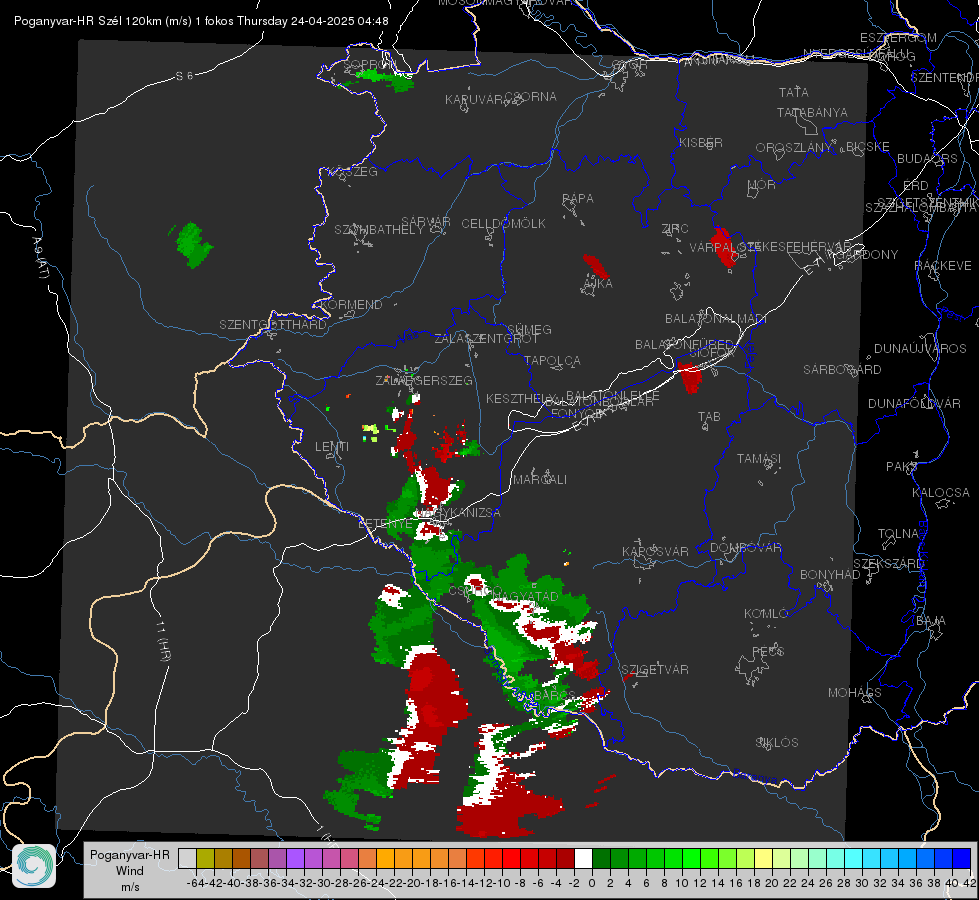Click the legend swatch between 34 and 36
The height and width of the screenshot is (900, 979).
(x=908, y=859)
